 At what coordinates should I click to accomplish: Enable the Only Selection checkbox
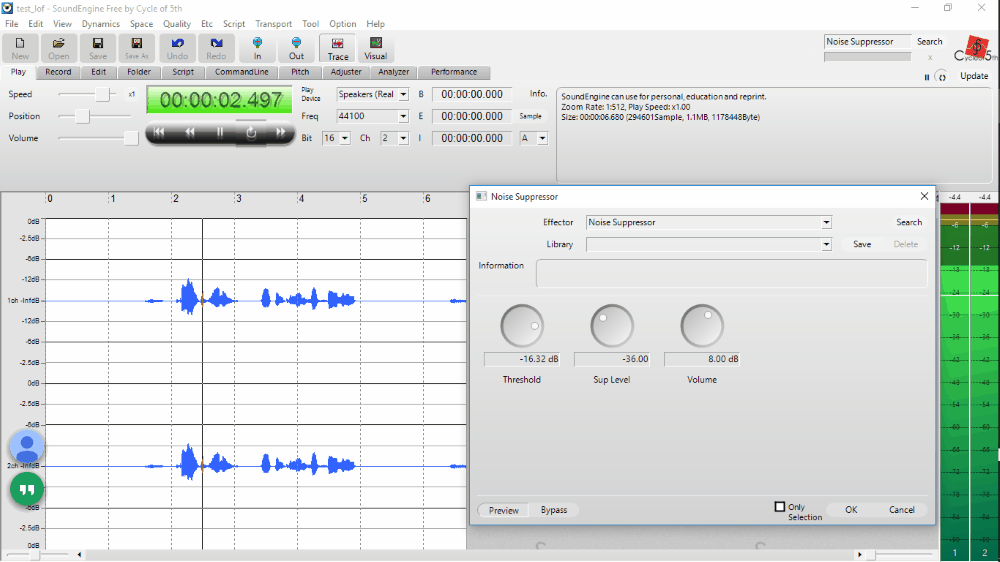[x=779, y=507]
